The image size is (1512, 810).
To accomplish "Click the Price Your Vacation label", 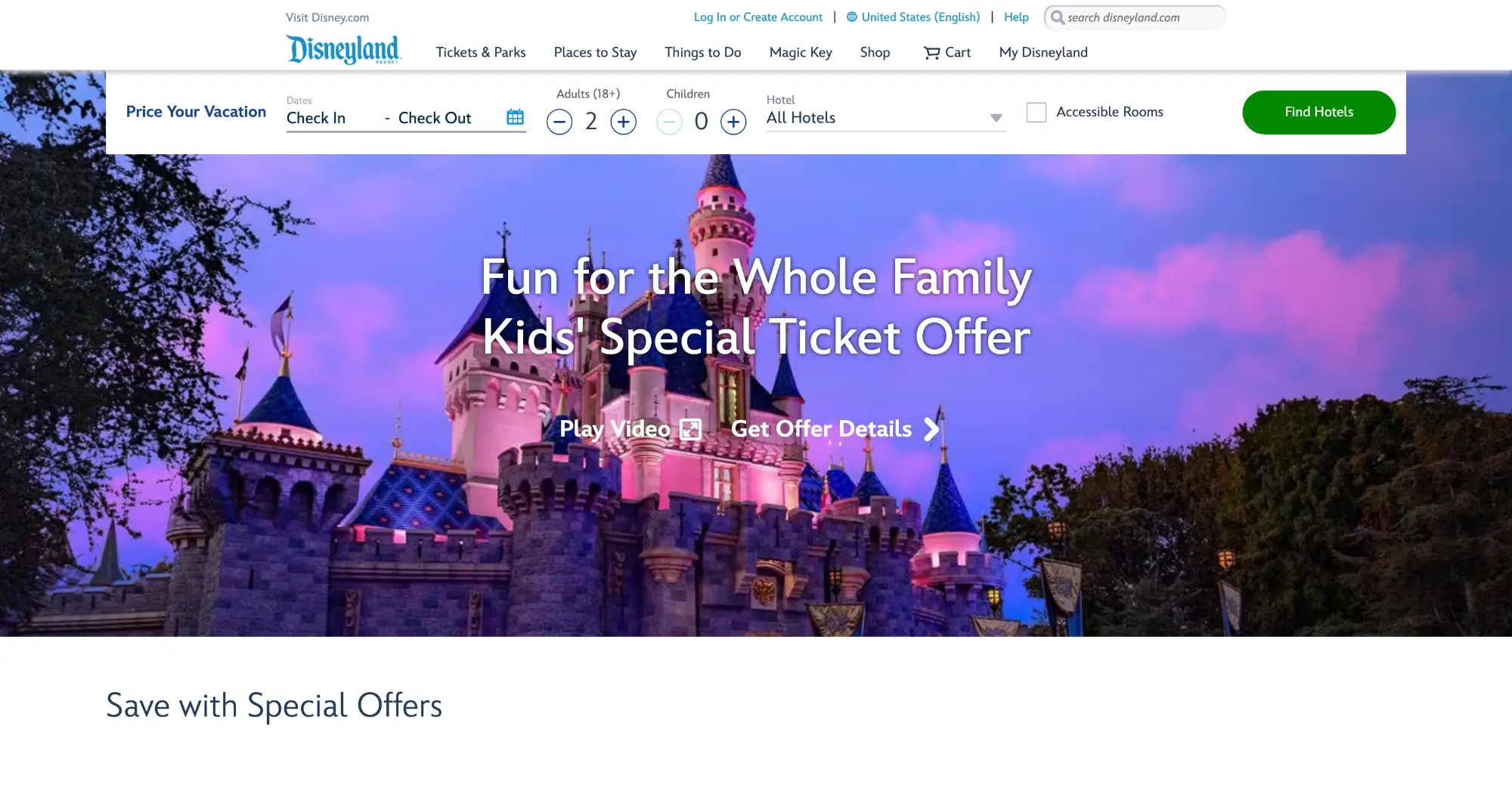I will (196, 112).
